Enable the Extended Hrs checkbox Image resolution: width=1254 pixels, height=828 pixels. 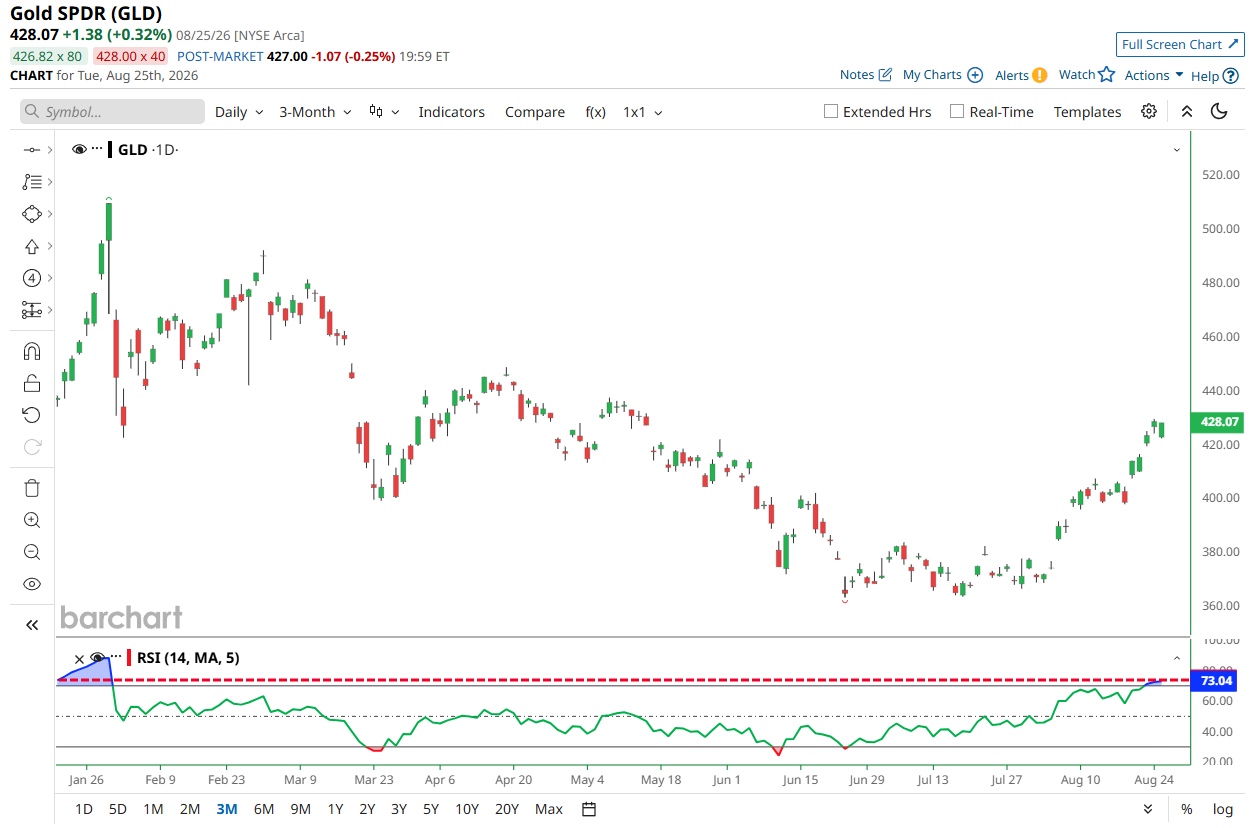[x=830, y=111]
